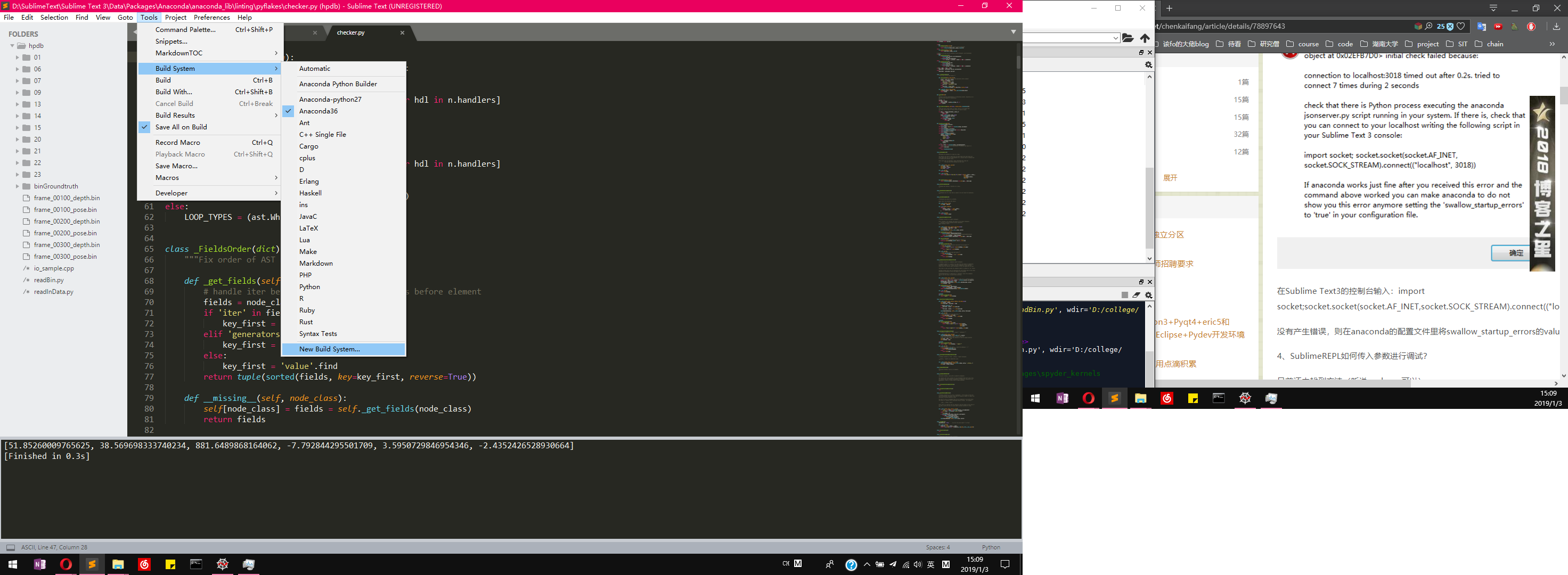Open the Spyder console pane options gear
The image size is (1568, 575).
click(1149, 295)
